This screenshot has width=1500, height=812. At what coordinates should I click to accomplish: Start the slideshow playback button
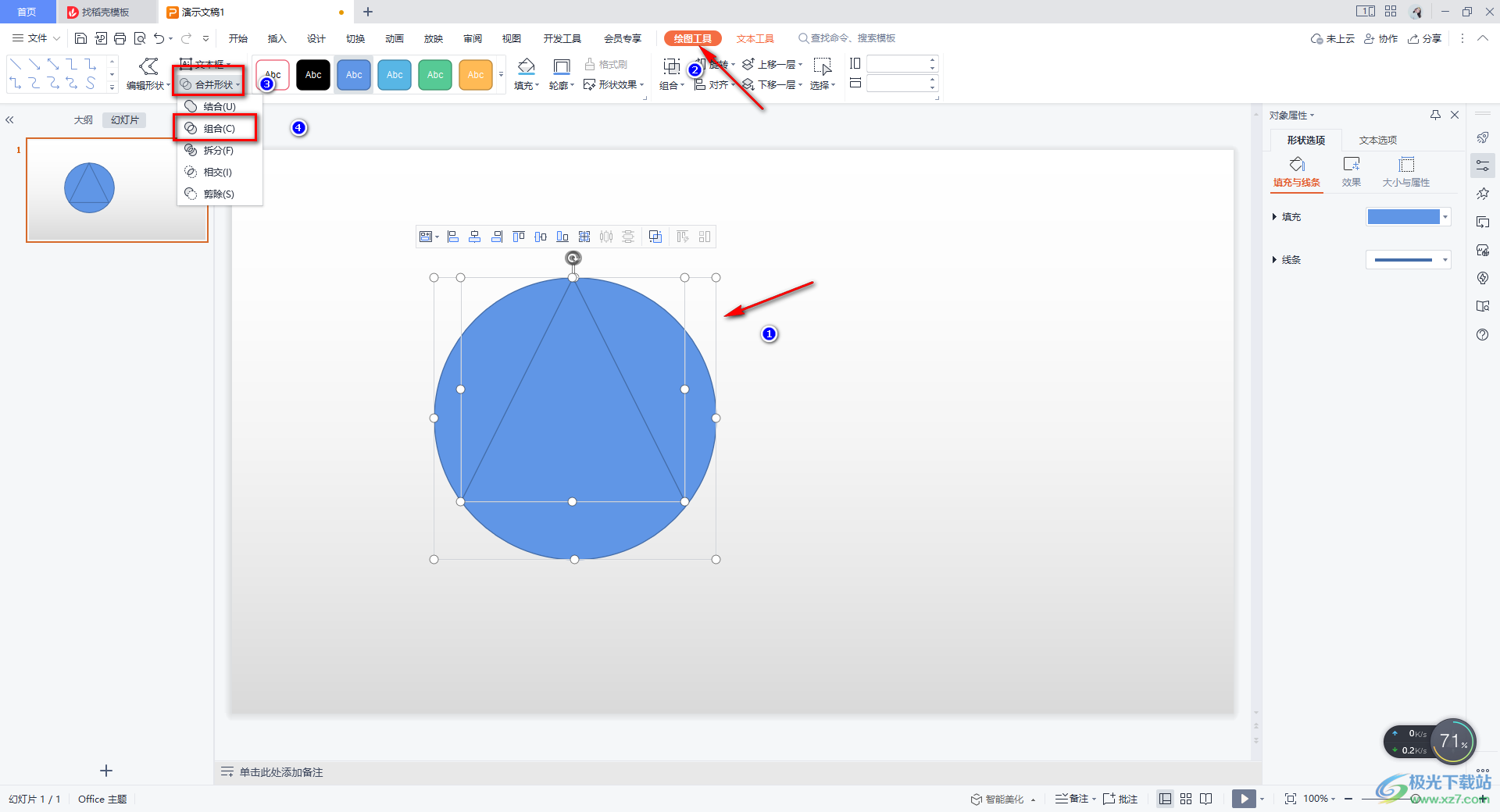pos(1244,799)
